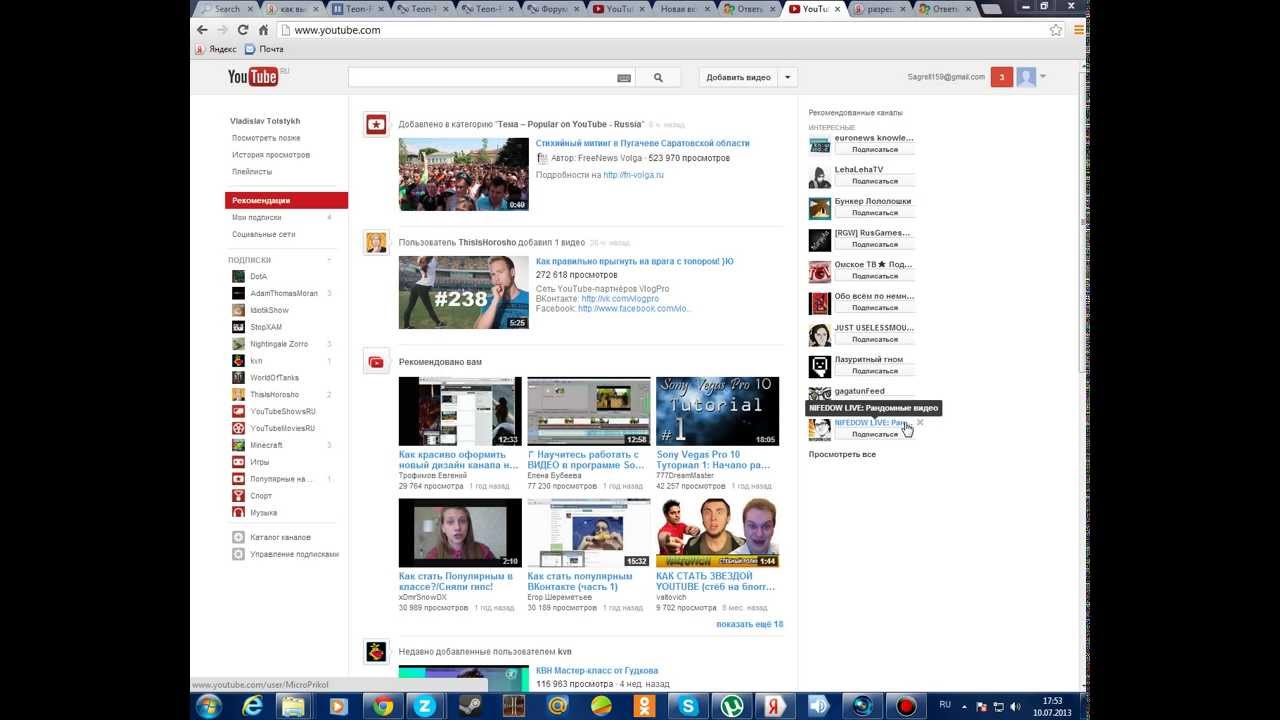1280x720 pixels.
Task: Collapse the ПОДПИСКИ section arrow
Action: pyautogui.click(x=329, y=260)
